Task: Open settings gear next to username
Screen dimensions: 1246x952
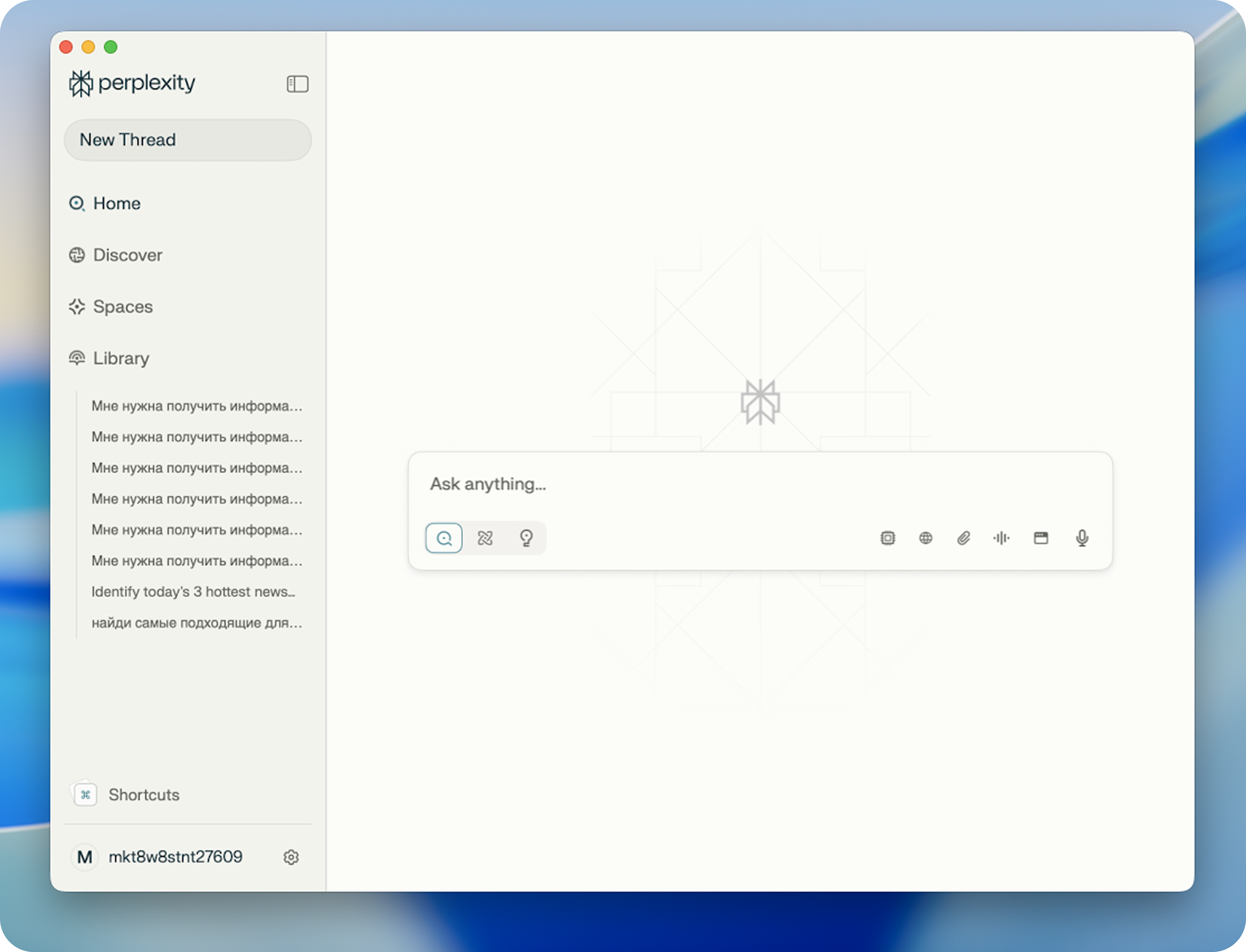Action: [x=291, y=857]
